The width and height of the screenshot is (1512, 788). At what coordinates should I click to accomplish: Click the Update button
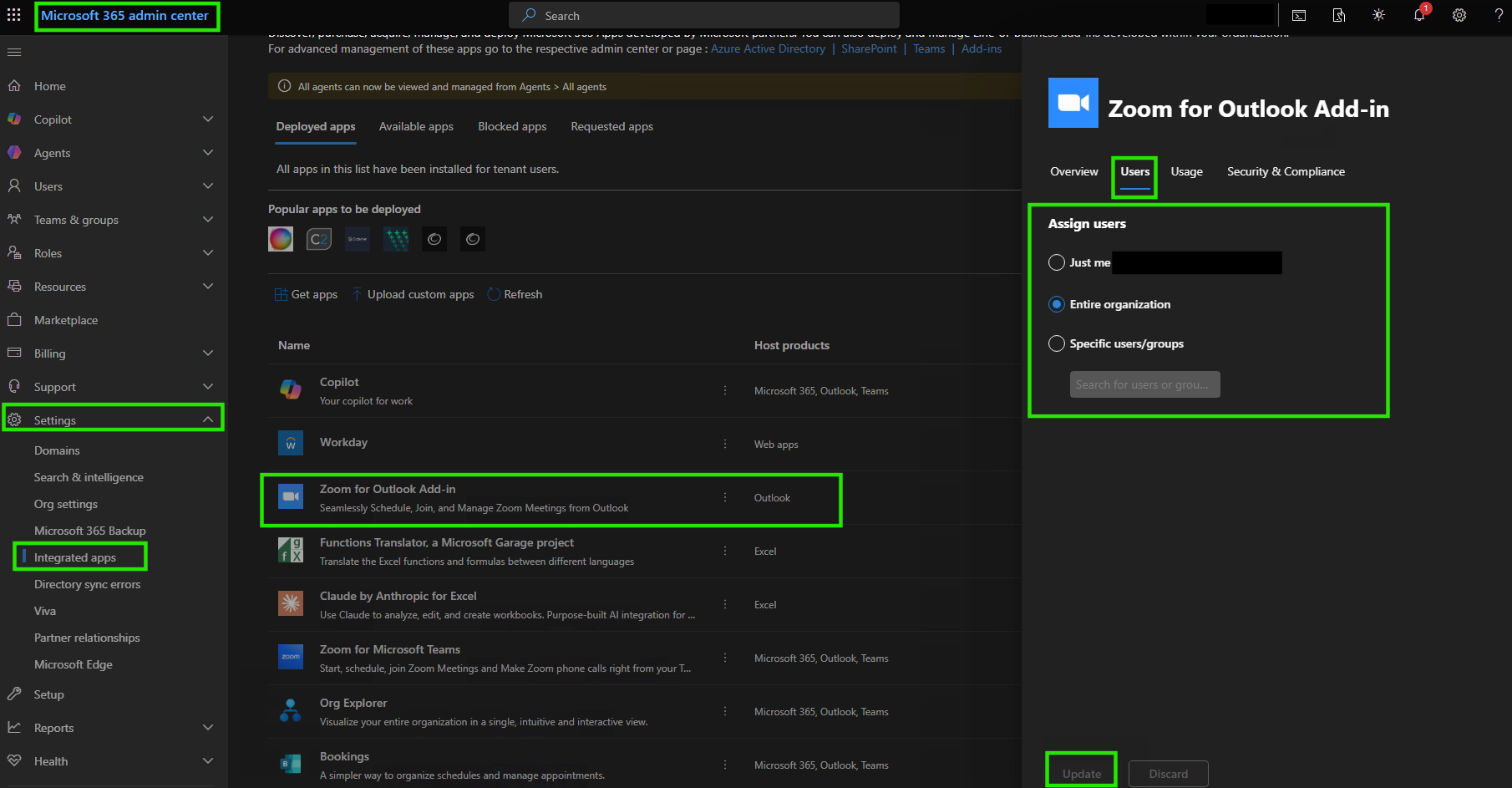1082,774
